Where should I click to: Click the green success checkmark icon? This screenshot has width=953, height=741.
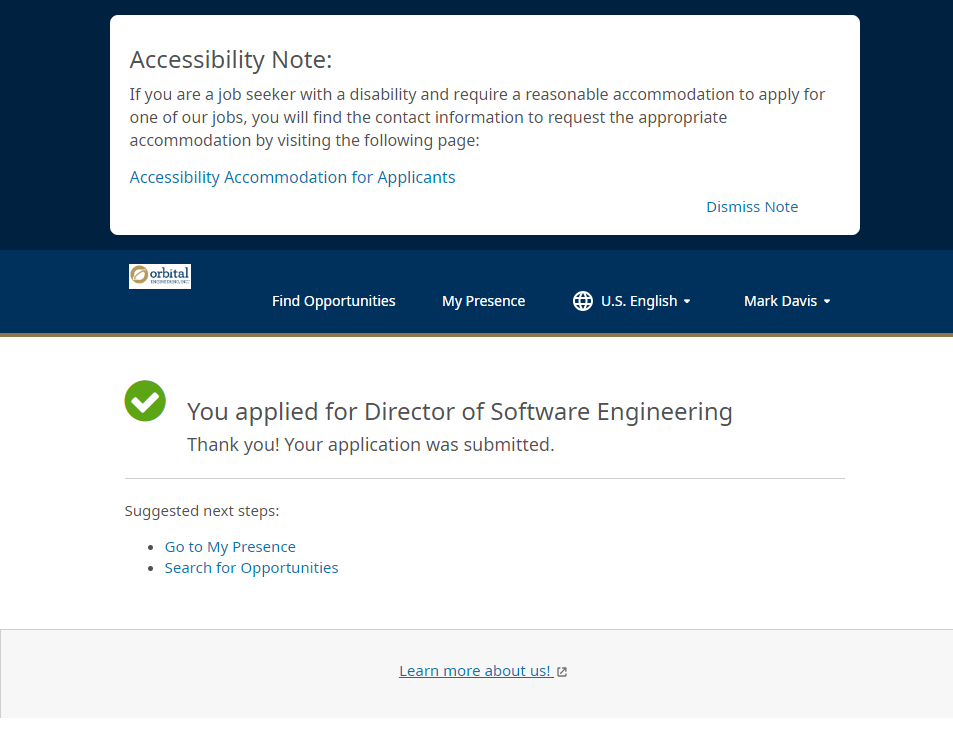[x=145, y=401]
